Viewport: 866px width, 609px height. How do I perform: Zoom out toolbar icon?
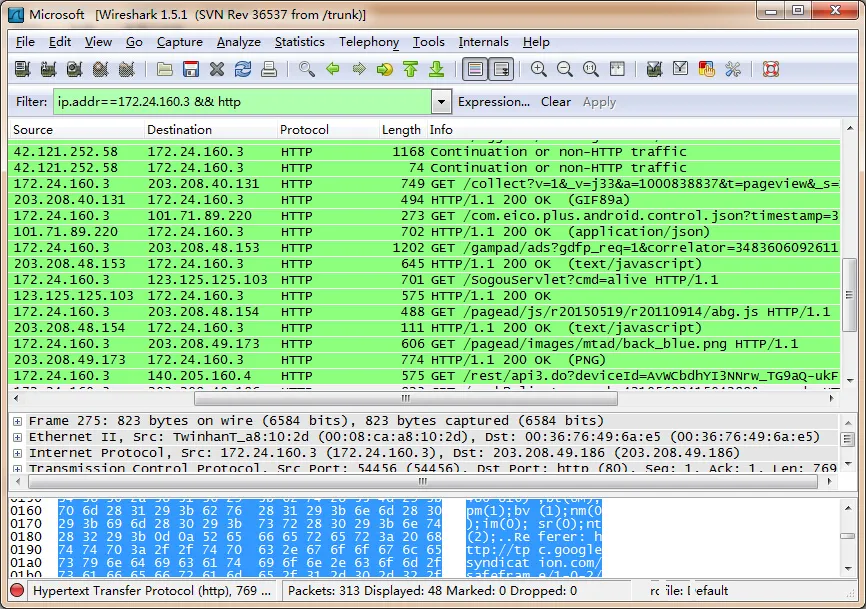(x=564, y=69)
